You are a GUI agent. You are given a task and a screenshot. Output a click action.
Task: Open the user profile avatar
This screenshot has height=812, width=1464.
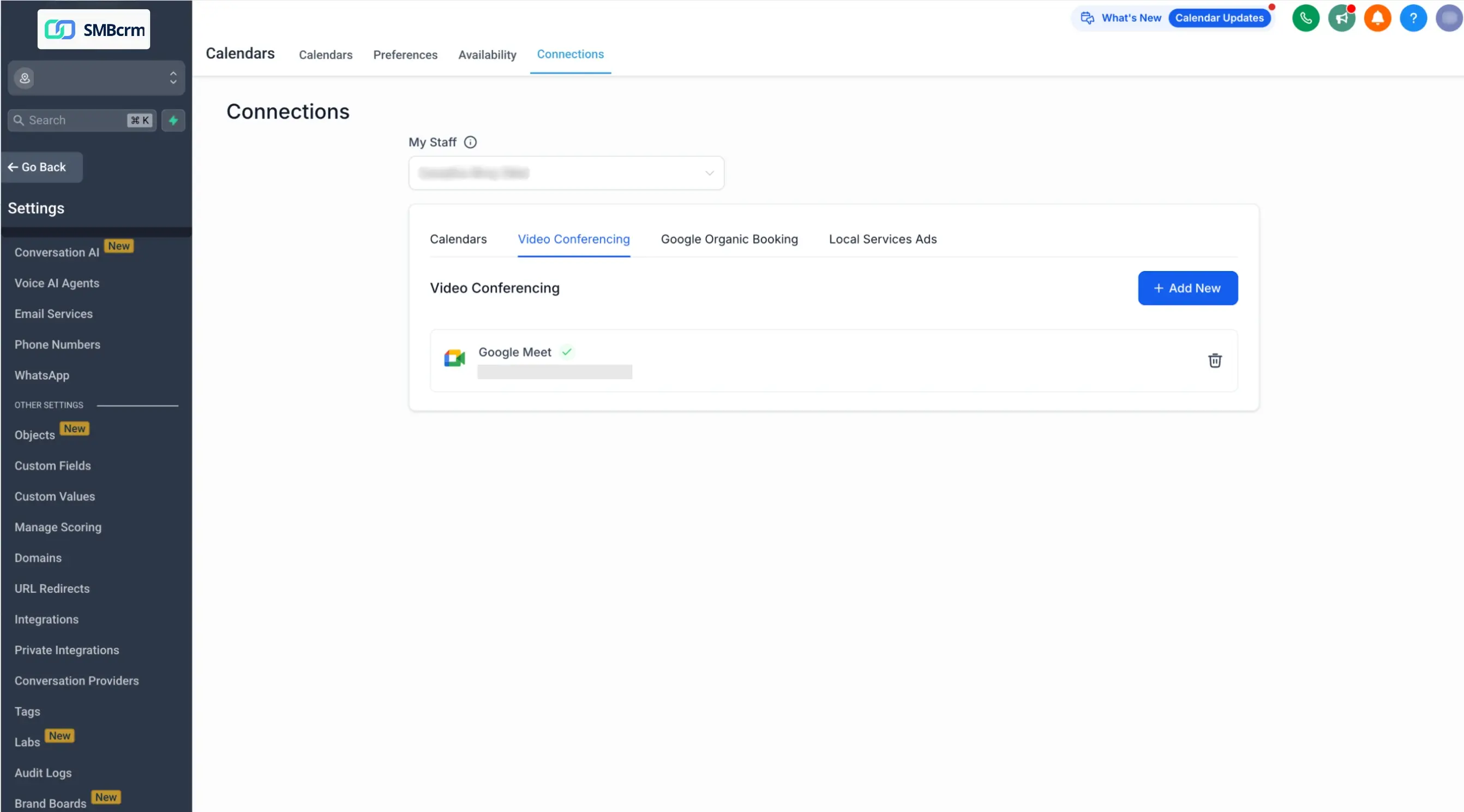click(x=1449, y=18)
